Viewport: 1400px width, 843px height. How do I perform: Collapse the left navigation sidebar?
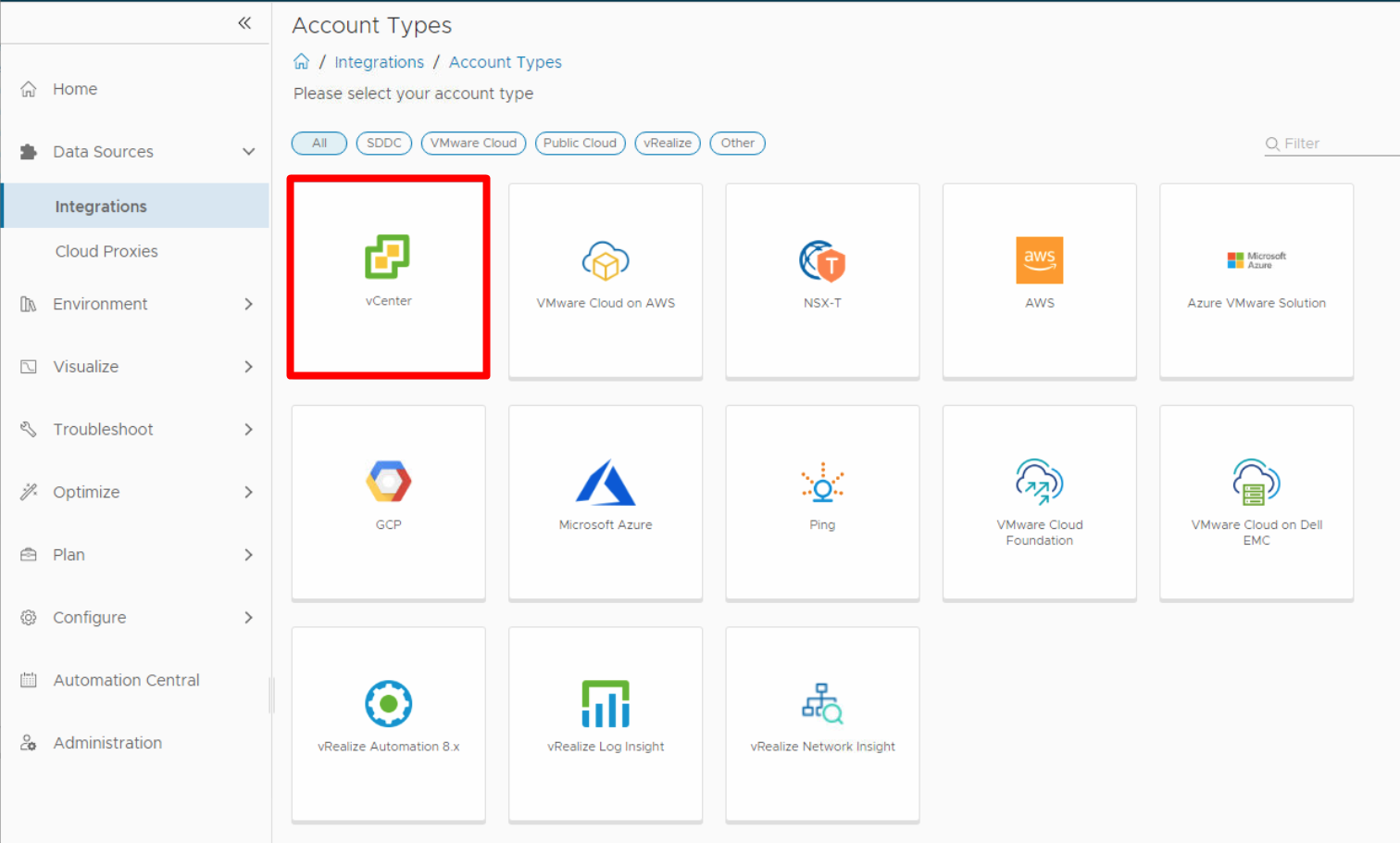[244, 23]
